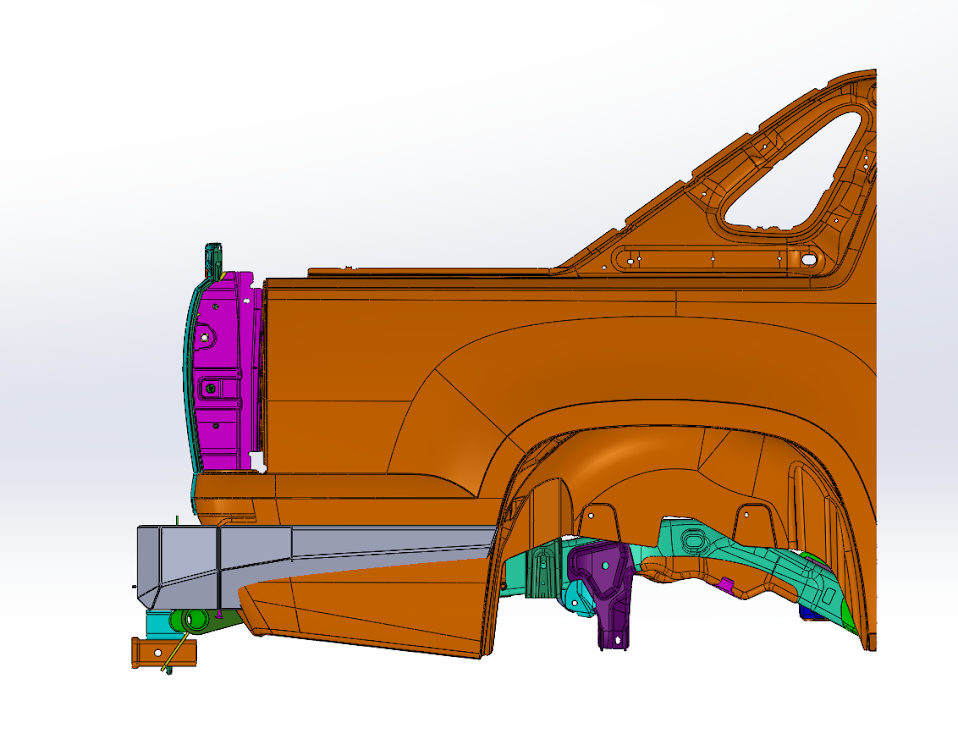The height and width of the screenshot is (740, 958).
Task: Select the small magenta clip on wheelhouse
Action: click(728, 583)
